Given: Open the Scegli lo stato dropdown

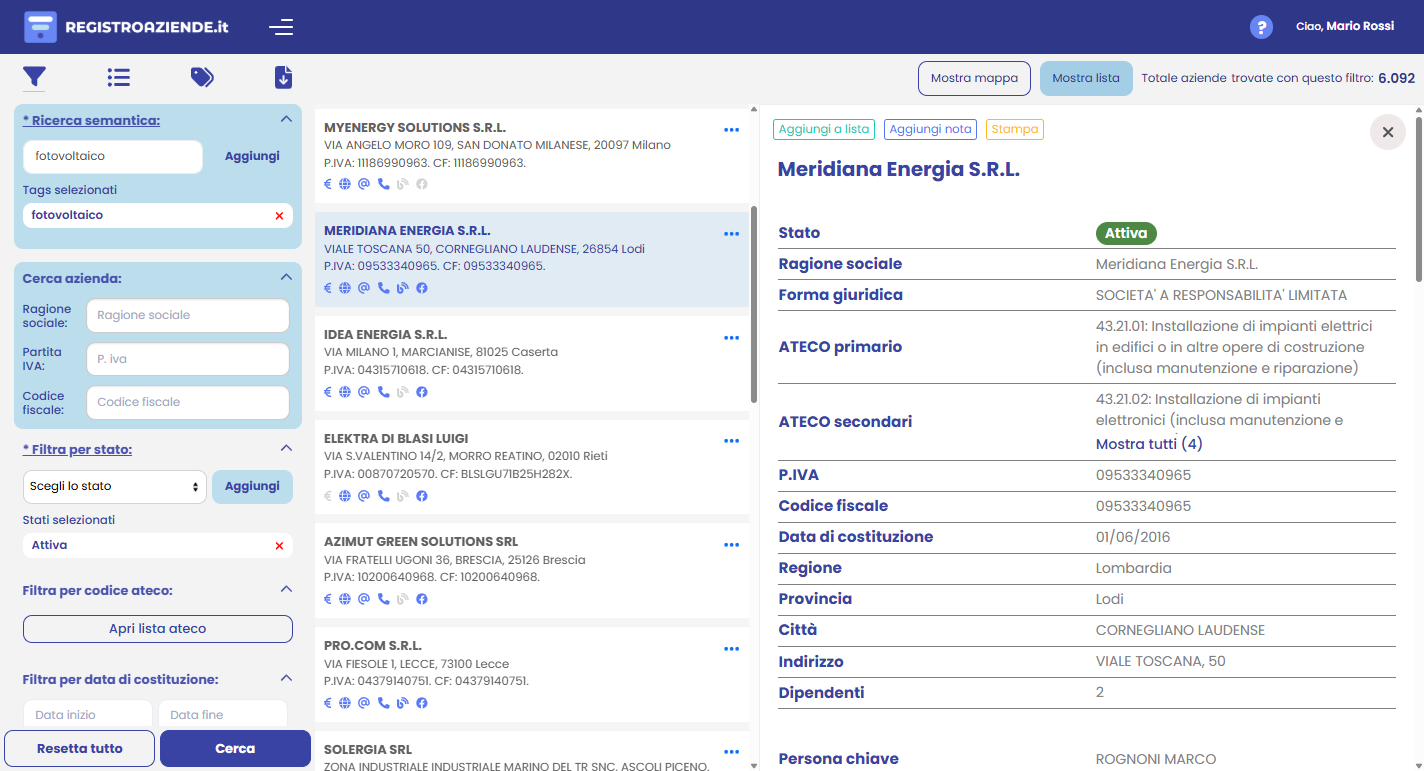Looking at the screenshot, I should click(114, 486).
